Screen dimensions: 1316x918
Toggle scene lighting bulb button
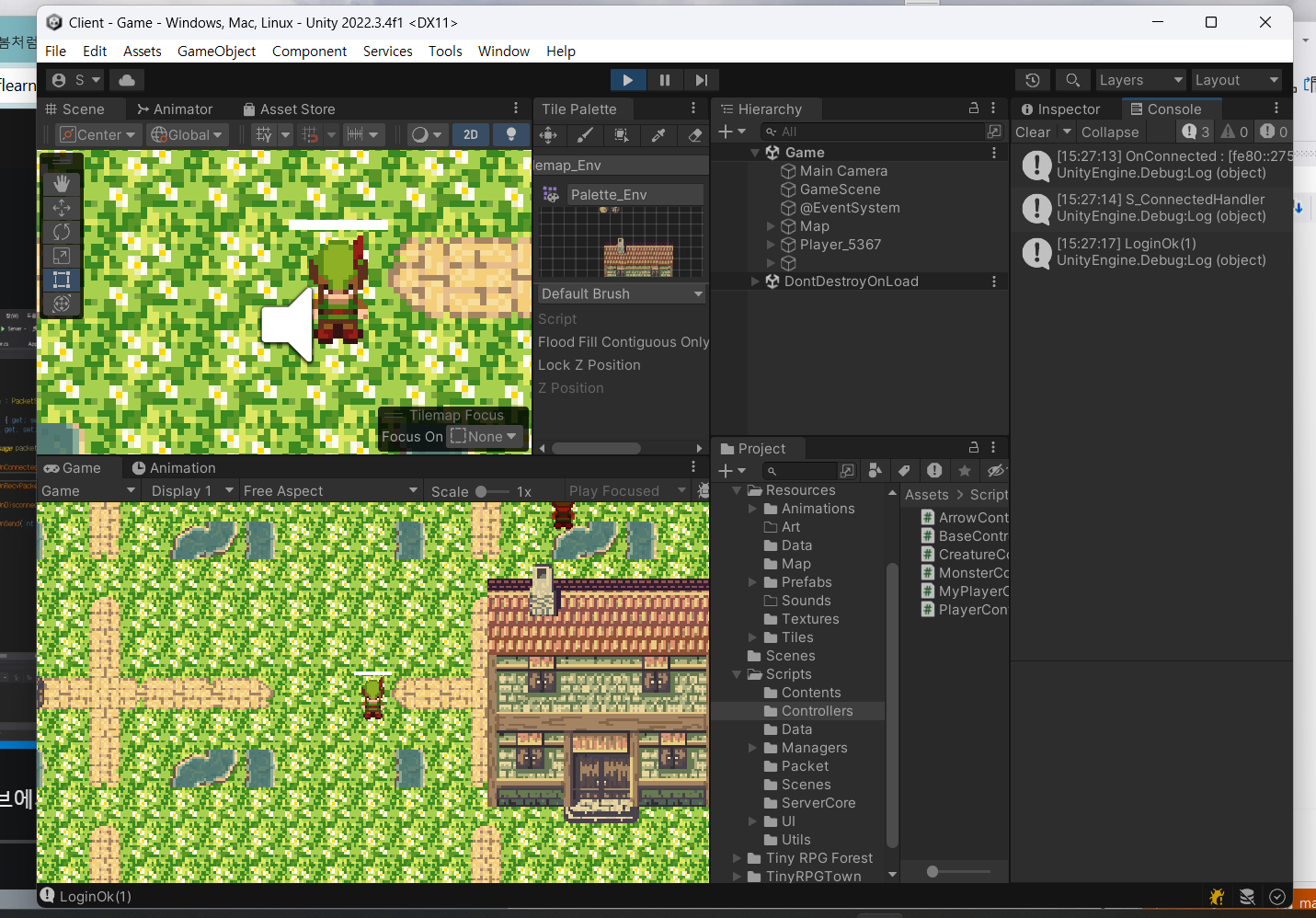point(511,135)
